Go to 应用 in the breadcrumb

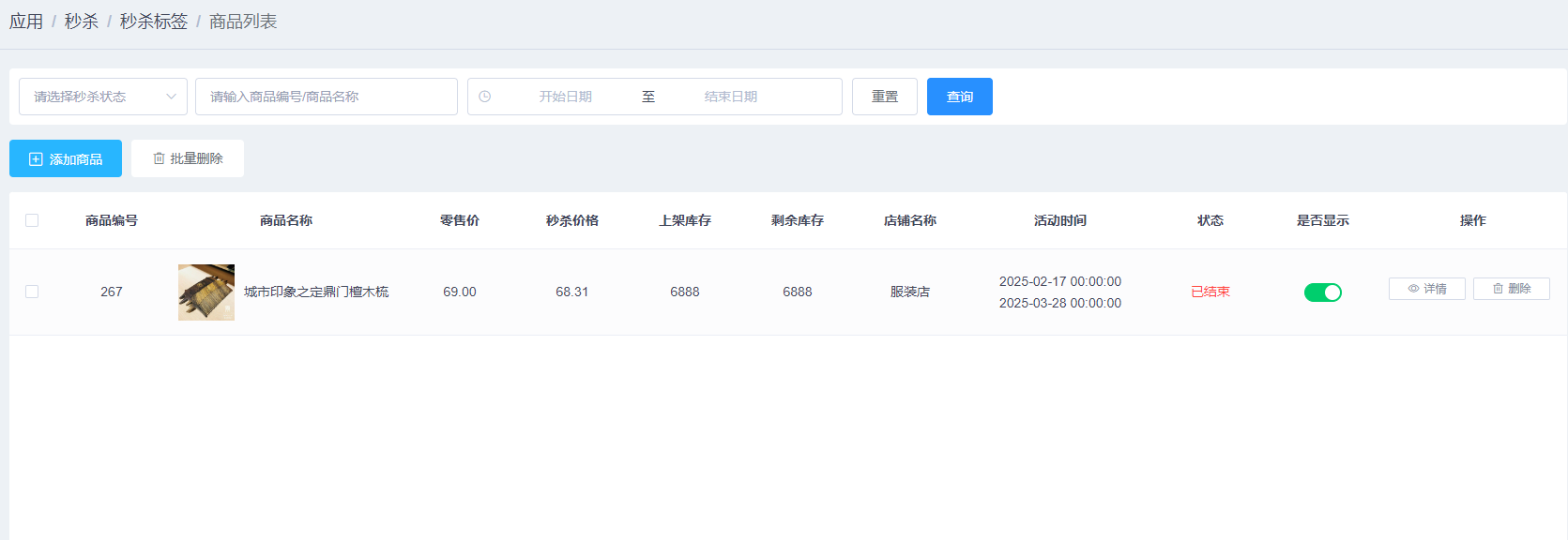[26, 22]
